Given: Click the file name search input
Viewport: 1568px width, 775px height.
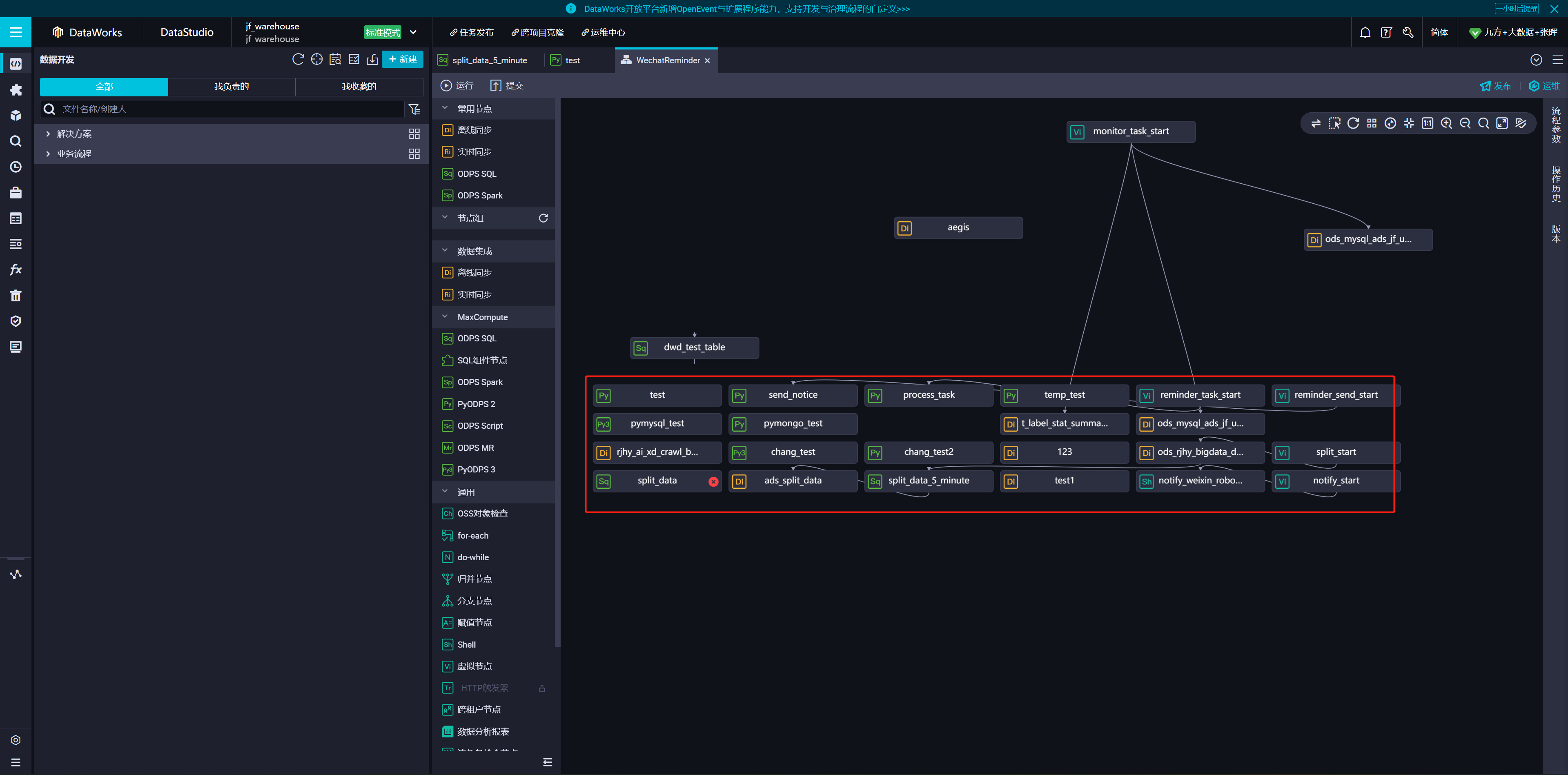Looking at the screenshot, I should (x=222, y=109).
